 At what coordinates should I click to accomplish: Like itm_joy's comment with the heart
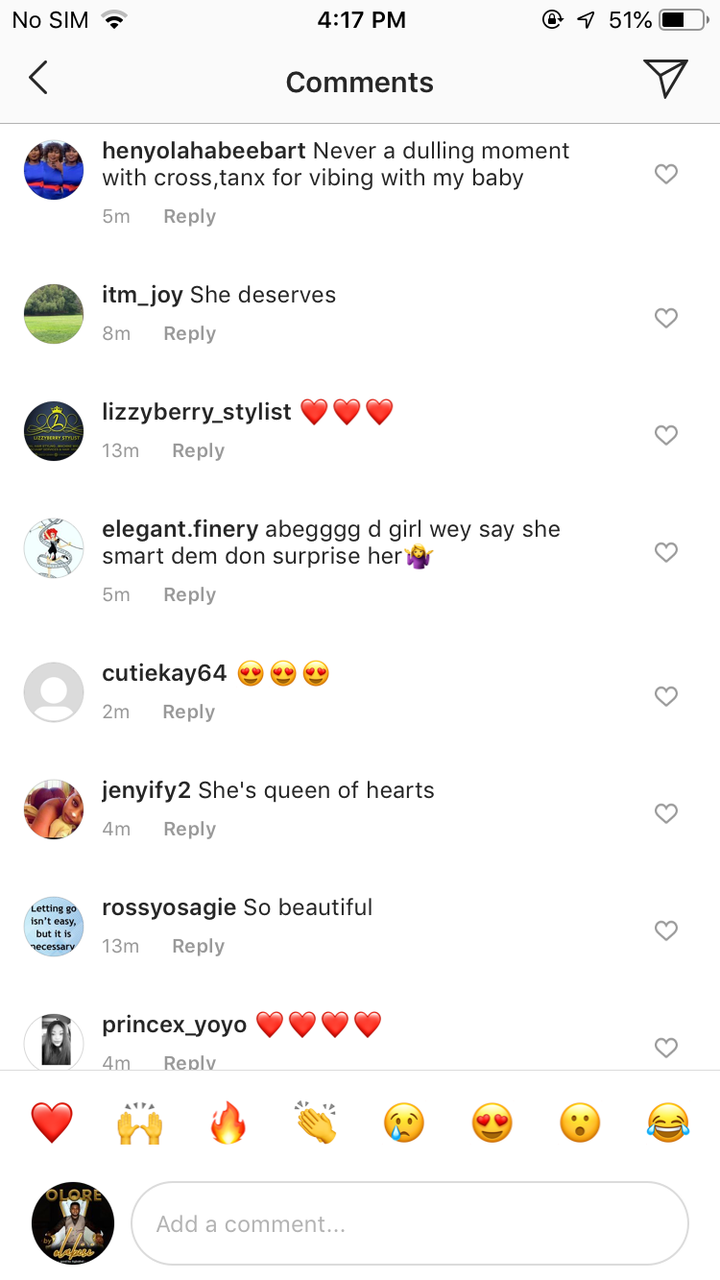[x=666, y=318]
